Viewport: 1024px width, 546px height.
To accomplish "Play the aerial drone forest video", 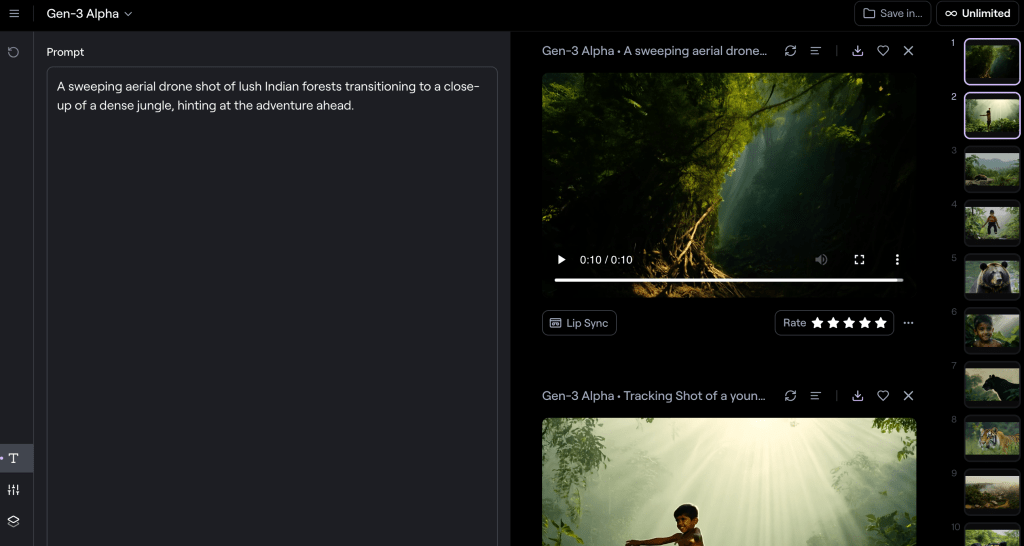I will pos(562,260).
